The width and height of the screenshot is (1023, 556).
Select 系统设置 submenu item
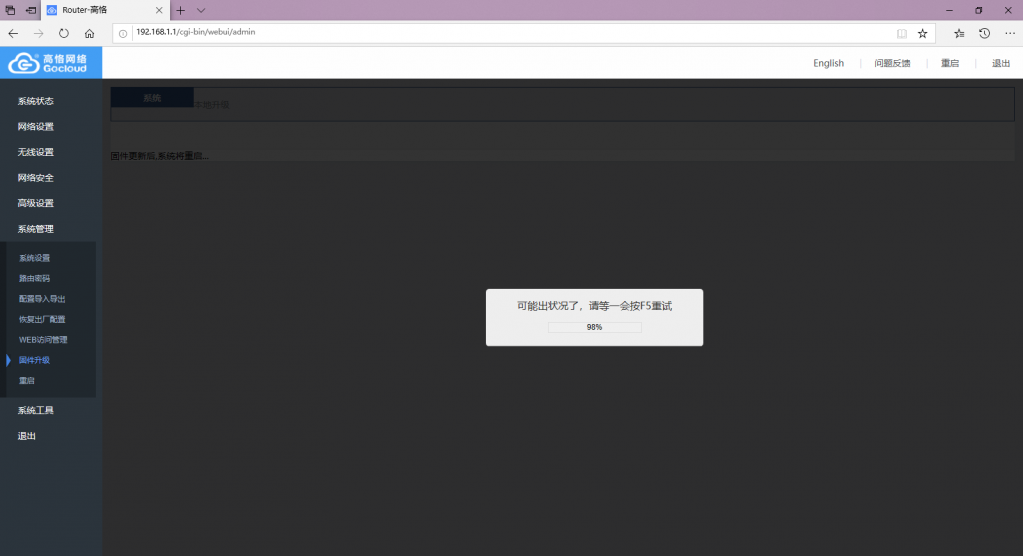[x=35, y=258]
